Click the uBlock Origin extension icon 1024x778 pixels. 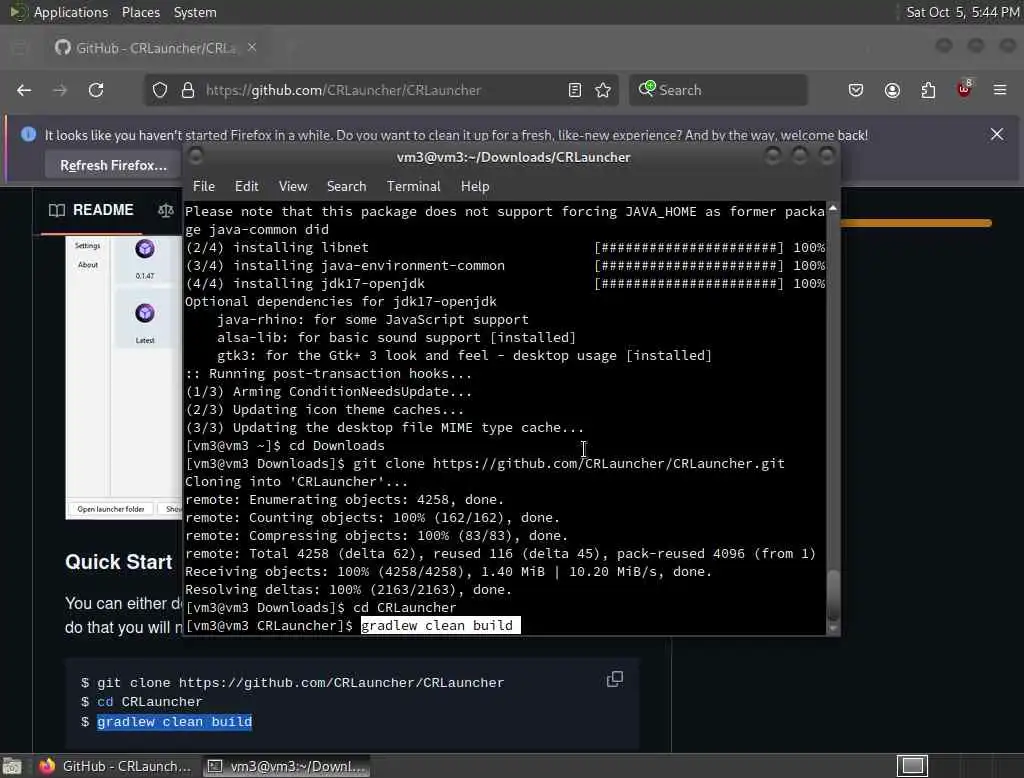[964, 89]
